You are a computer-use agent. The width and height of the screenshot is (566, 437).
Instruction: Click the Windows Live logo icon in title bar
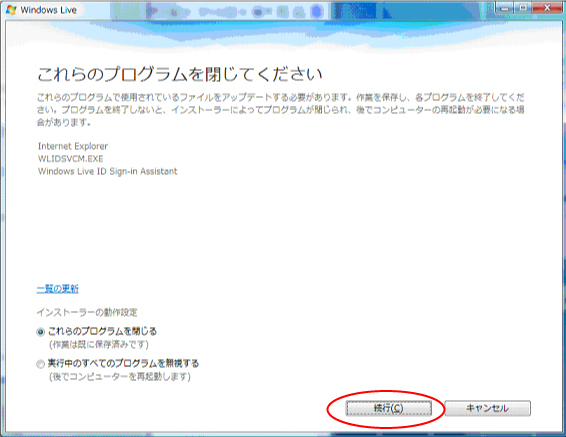pos(11,10)
